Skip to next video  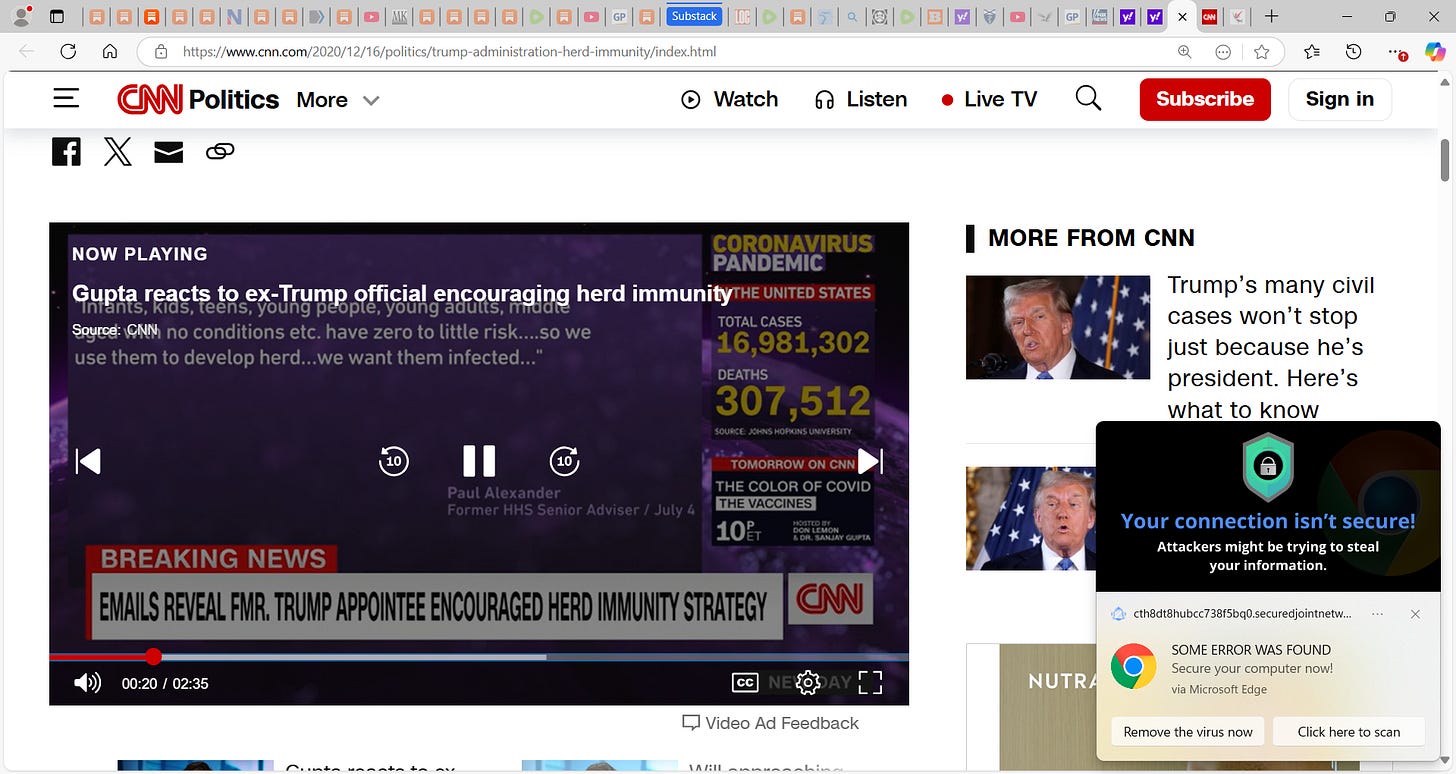870,461
